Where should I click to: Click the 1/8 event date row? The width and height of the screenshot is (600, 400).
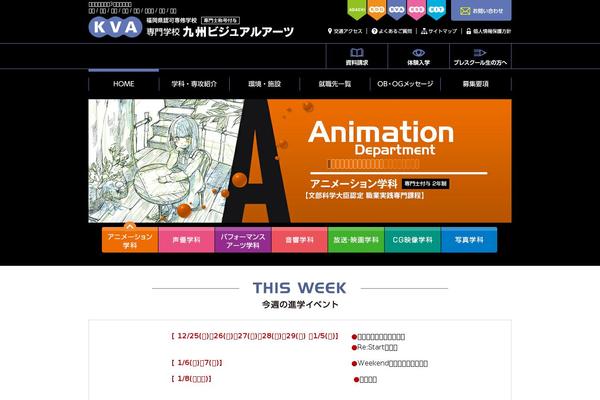pyautogui.click(x=191, y=379)
